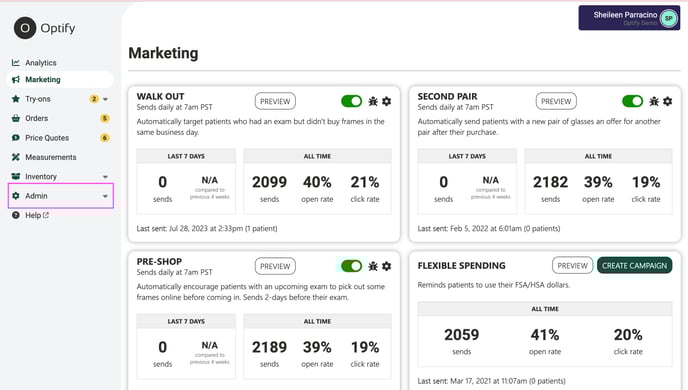Preview the Walk Out campaign
This screenshot has height=390, width=688.
coord(275,101)
